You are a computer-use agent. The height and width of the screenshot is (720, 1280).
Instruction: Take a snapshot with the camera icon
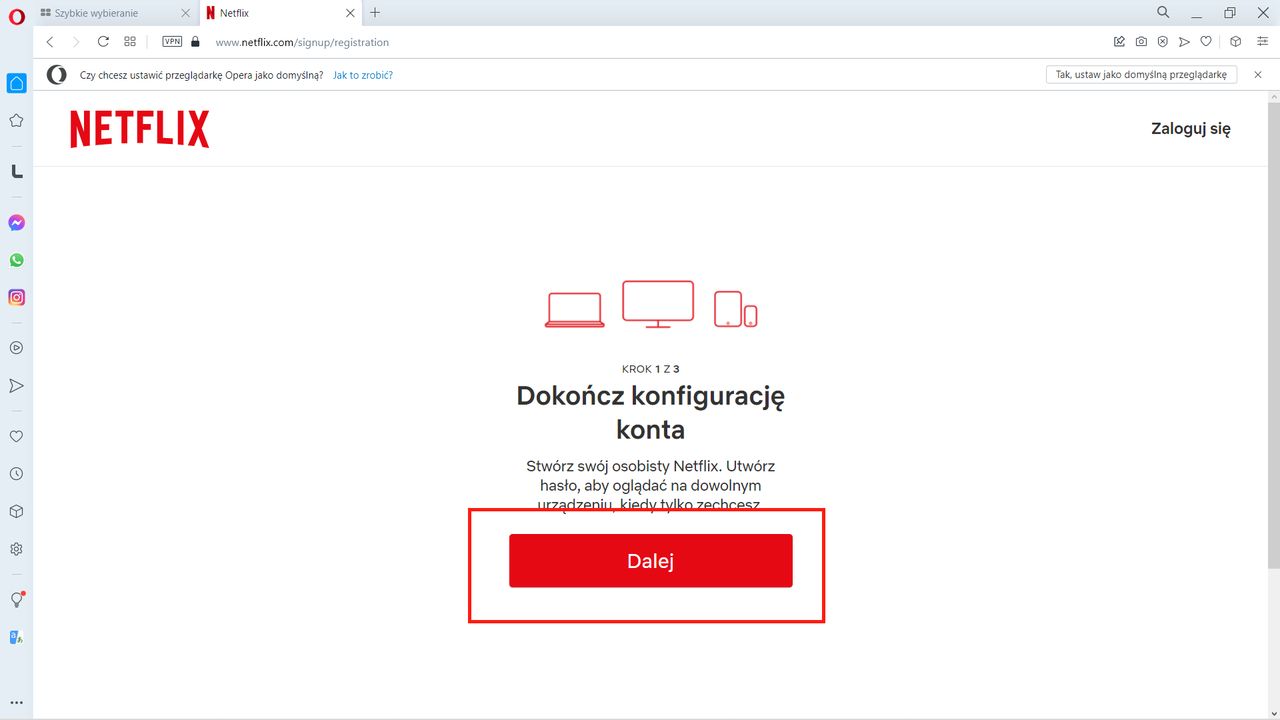[1141, 41]
